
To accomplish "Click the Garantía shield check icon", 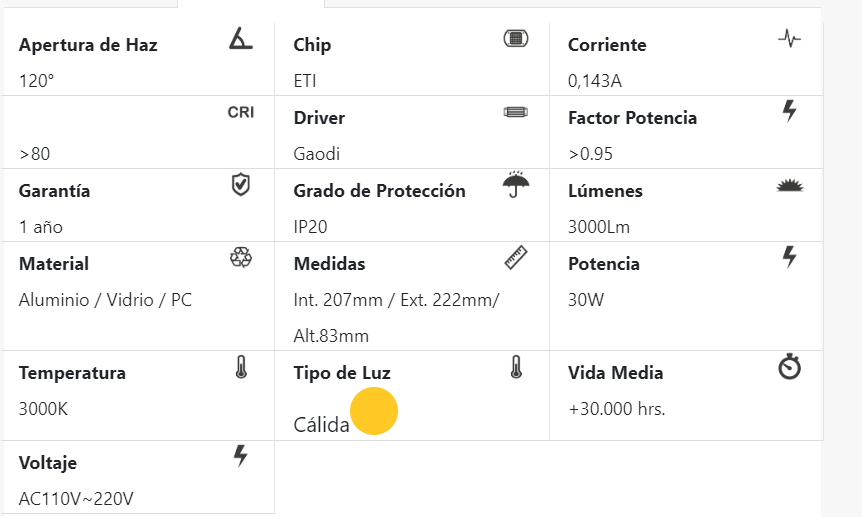I will click(x=240, y=184).
